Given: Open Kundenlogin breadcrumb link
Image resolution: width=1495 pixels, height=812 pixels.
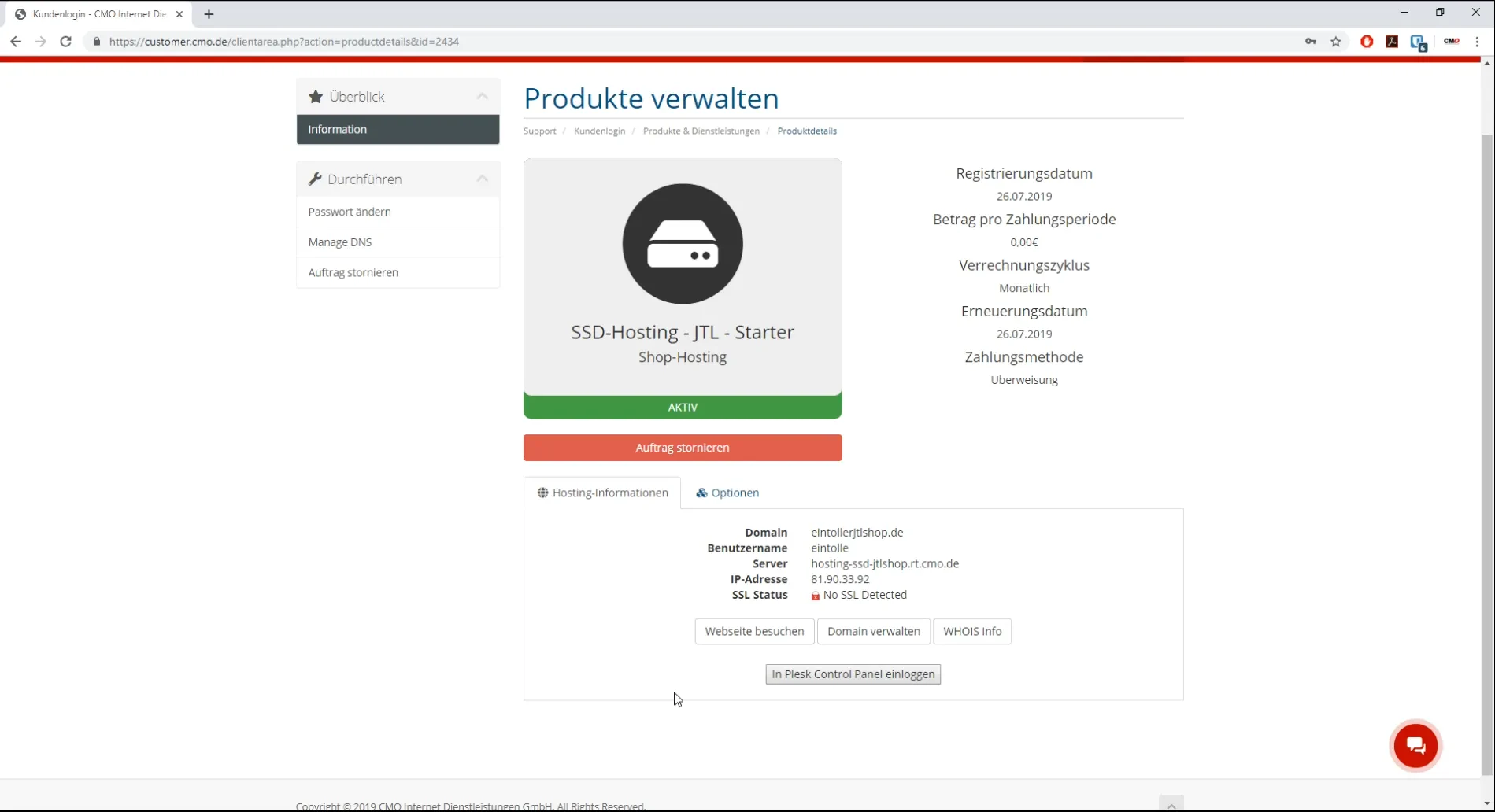Looking at the screenshot, I should tap(599, 131).
